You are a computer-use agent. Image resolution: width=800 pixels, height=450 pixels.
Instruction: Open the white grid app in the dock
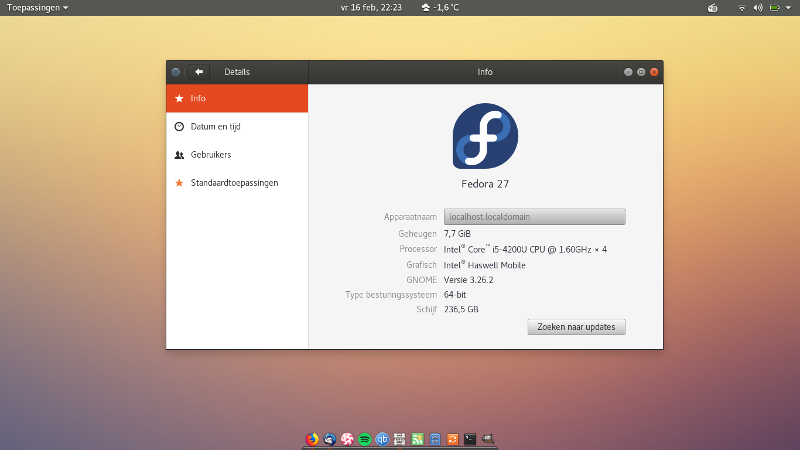pos(399,439)
